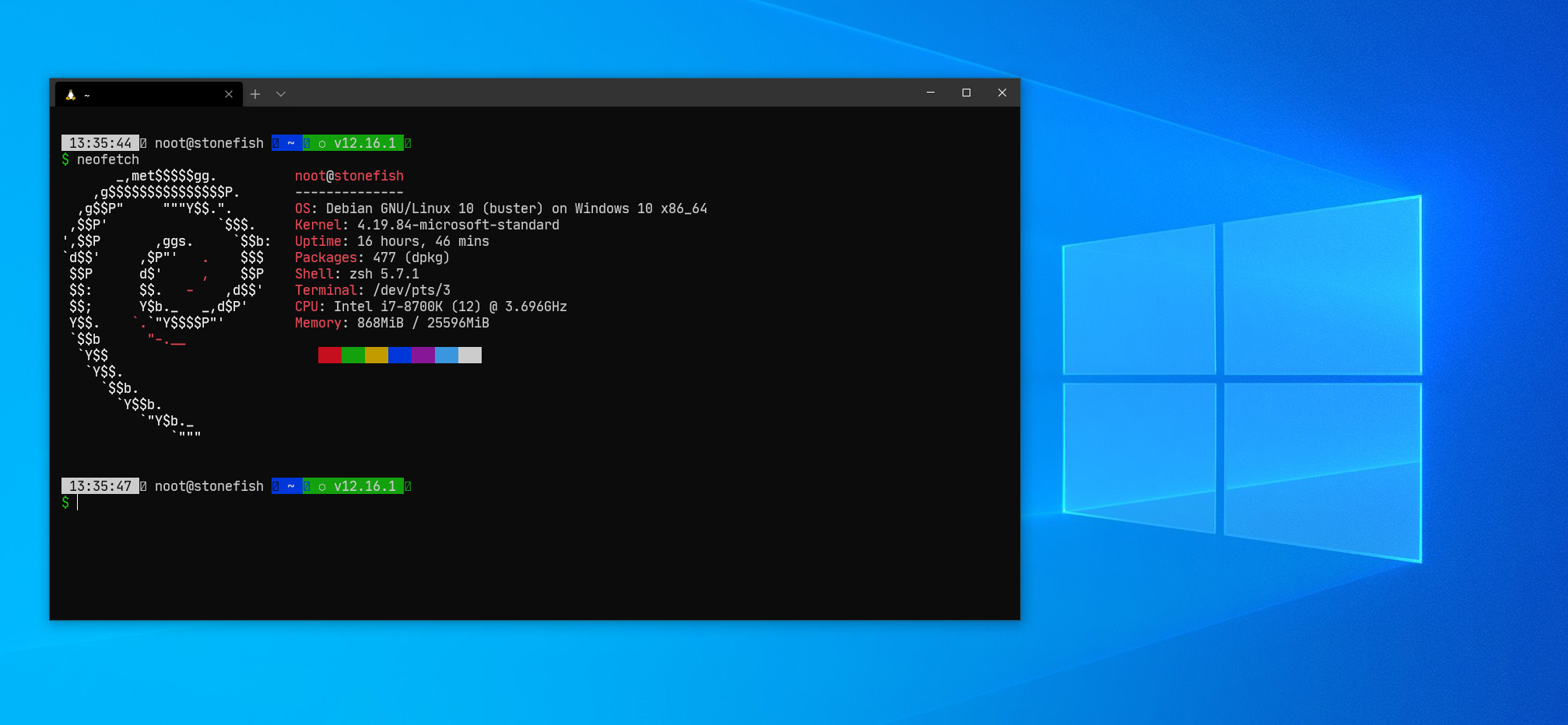The width and height of the screenshot is (1568, 725).
Task: Click the yellow color block in neofetch output
Action: pyautogui.click(x=377, y=355)
